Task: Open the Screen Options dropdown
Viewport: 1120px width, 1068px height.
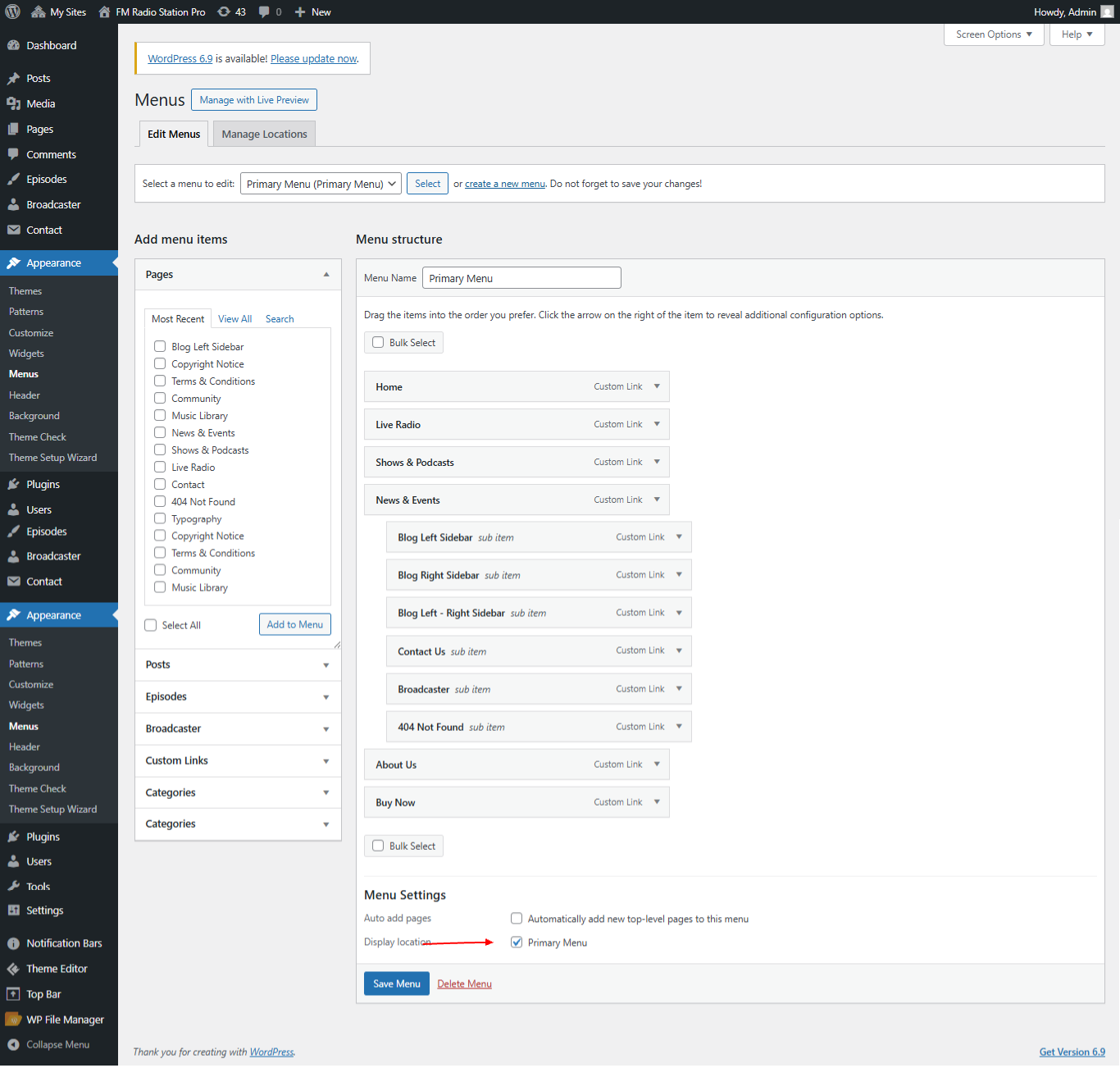Action: (x=993, y=34)
